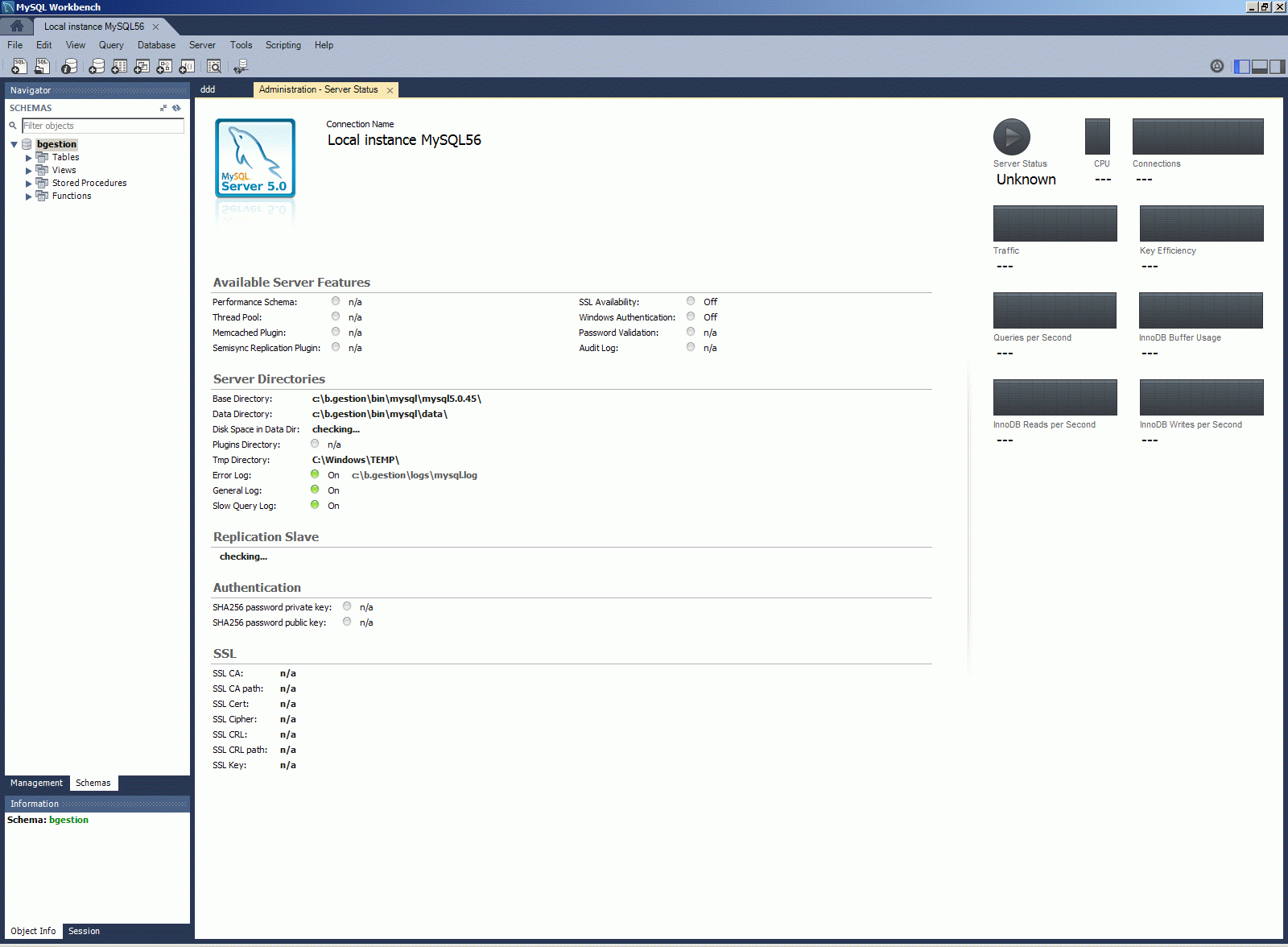Screen dimensions: 1288x947
Task: Open the View menu
Action: 76,45
